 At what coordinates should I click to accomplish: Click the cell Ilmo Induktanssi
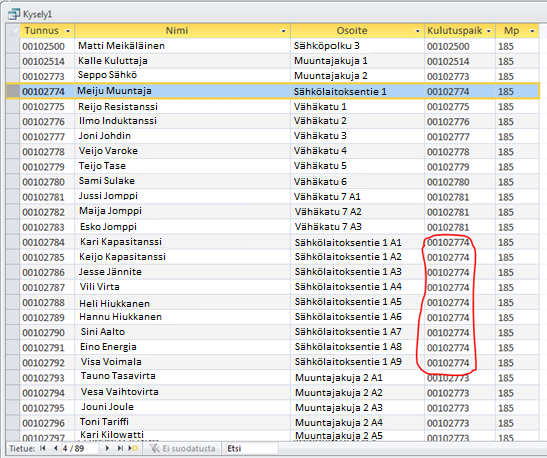[182, 121]
